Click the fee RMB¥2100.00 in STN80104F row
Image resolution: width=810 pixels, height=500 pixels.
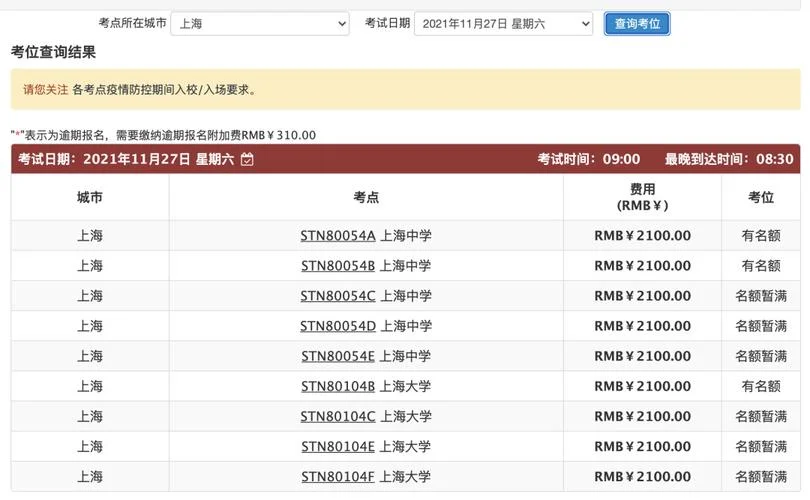pos(642,477)
